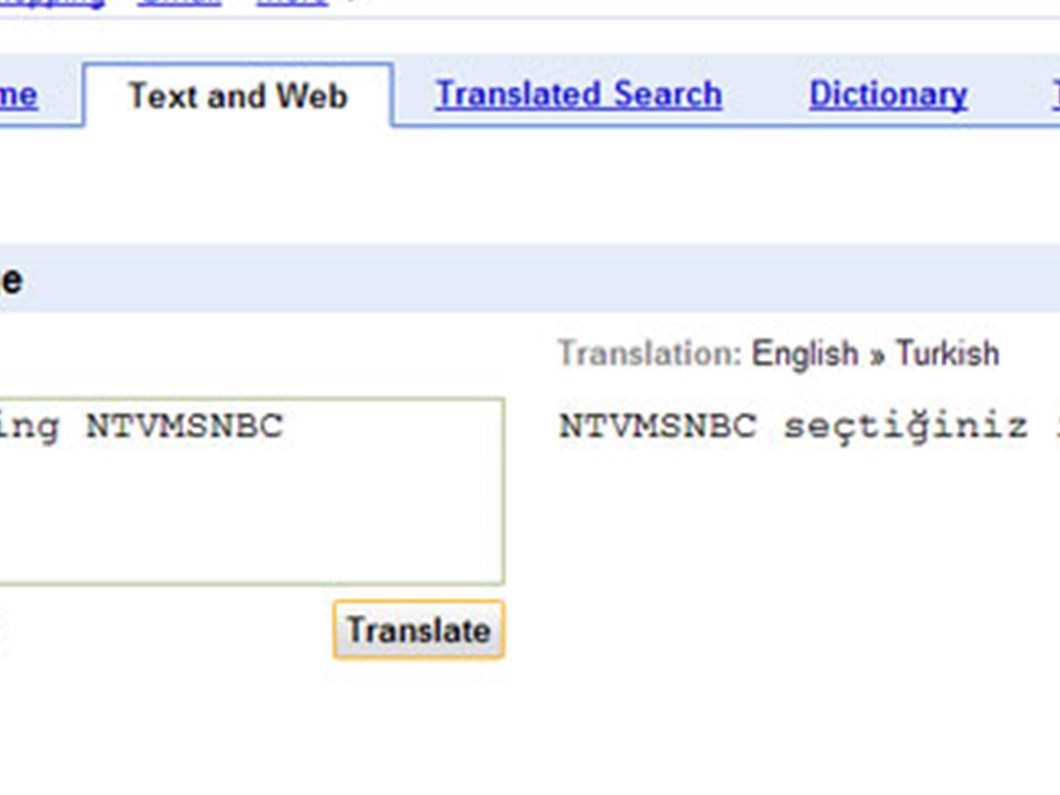
Task: Click the Gmail link in the navigation bar
Action: 180,4
